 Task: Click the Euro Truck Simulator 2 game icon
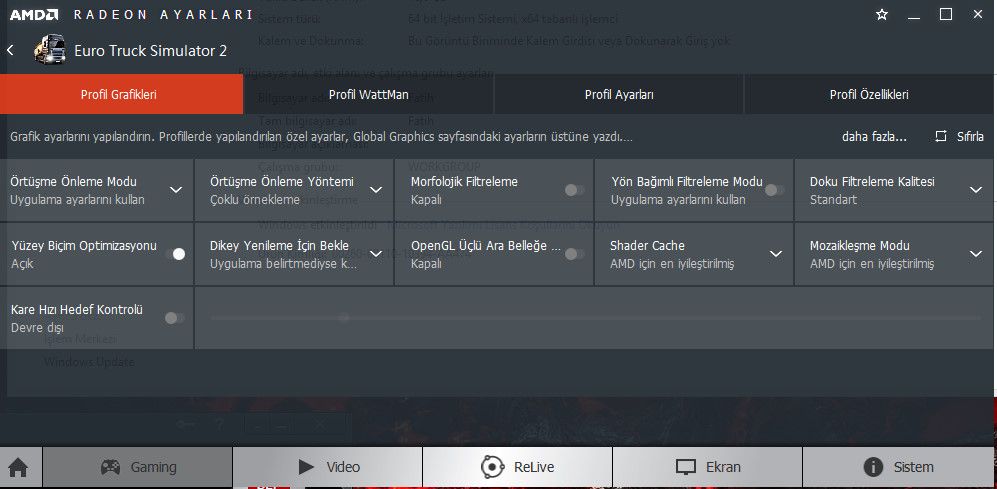(50, 50)
